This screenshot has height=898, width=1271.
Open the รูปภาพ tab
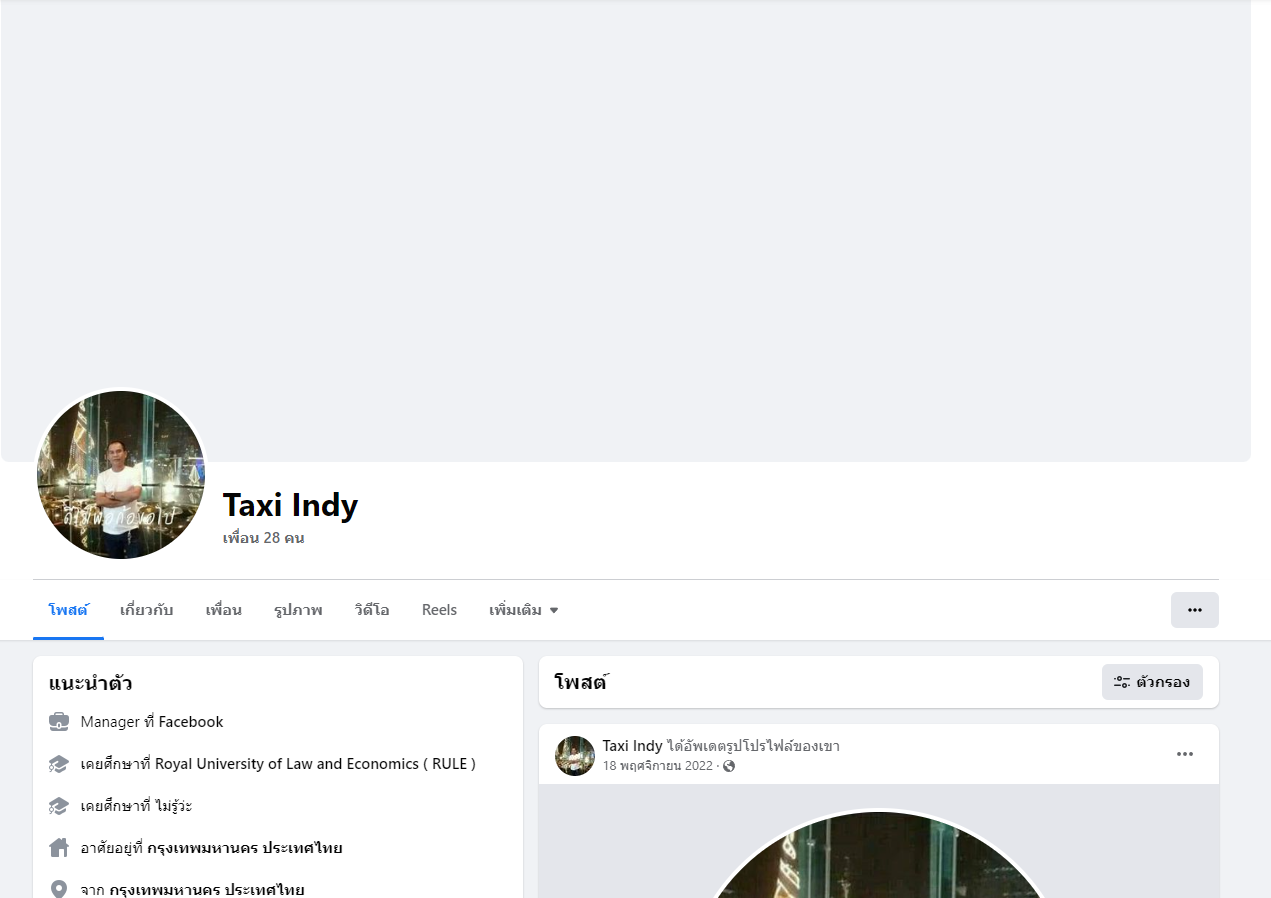[298, 610]
